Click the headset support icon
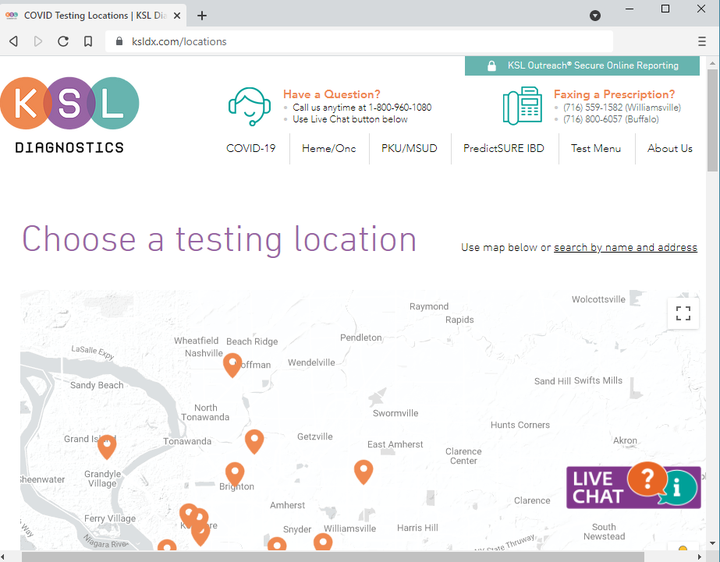This screenshot has width=720, height=562. [x=249, y=107]
